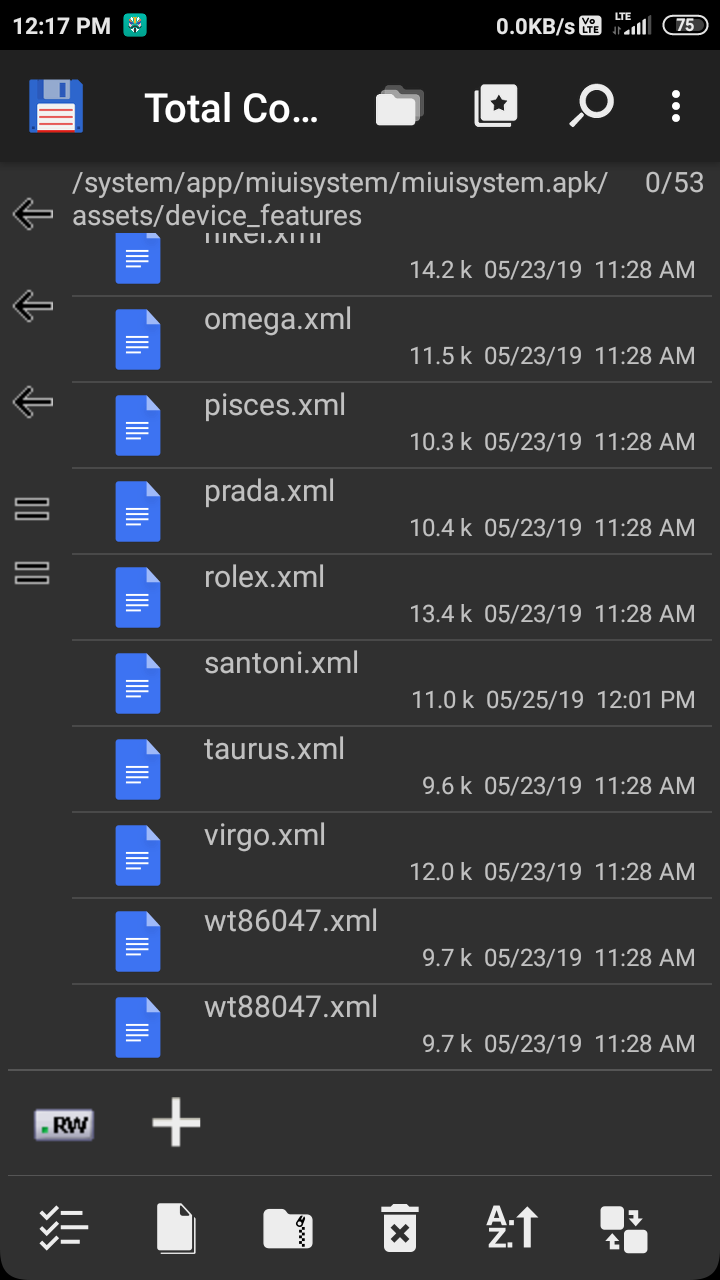Open the folder history icon
This screenshot has width=720, height=1280.
pyautogui.click(x=399, y=106)
